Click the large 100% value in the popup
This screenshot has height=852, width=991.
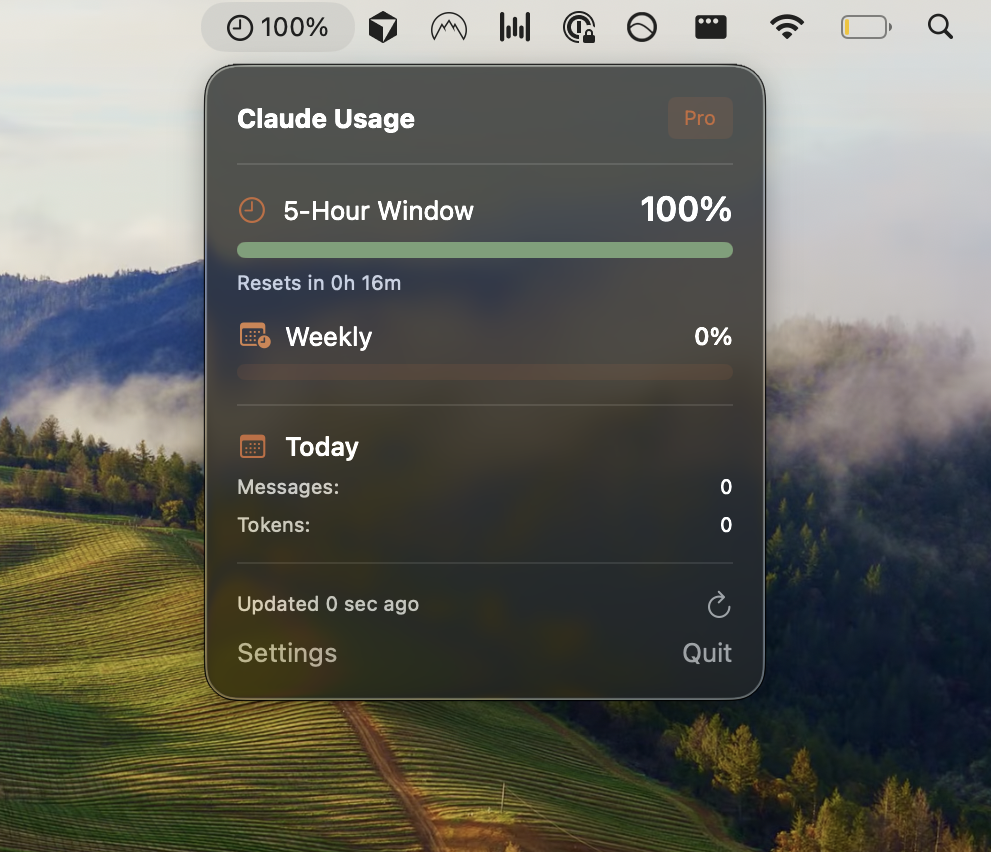[x=686, y=209]
